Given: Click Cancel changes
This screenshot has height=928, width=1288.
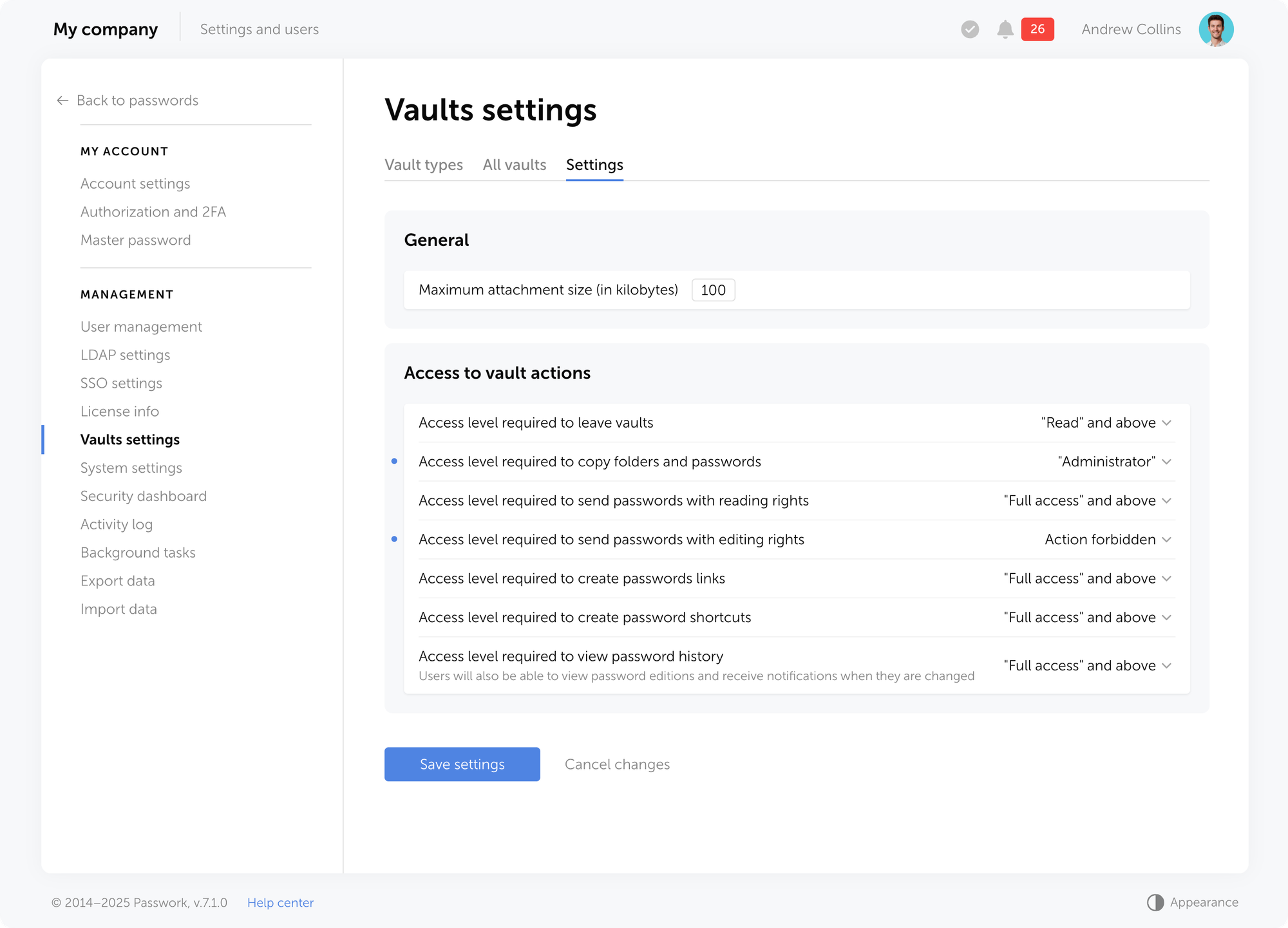Looking at the screenshot, I should [x=617, y=764].
